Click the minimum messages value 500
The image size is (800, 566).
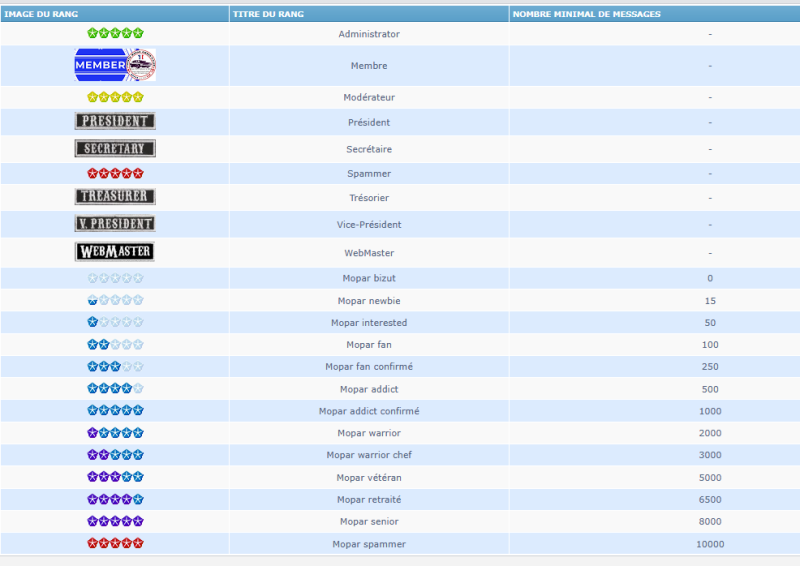point(710,389)
